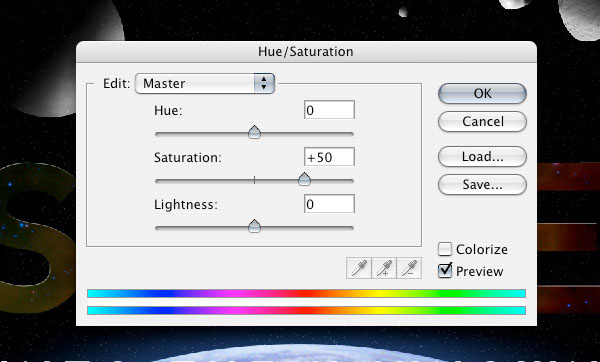This screenshot has height=362, width=600.
Task: Click the upper color spectrum bar
Action: [307, 294]
